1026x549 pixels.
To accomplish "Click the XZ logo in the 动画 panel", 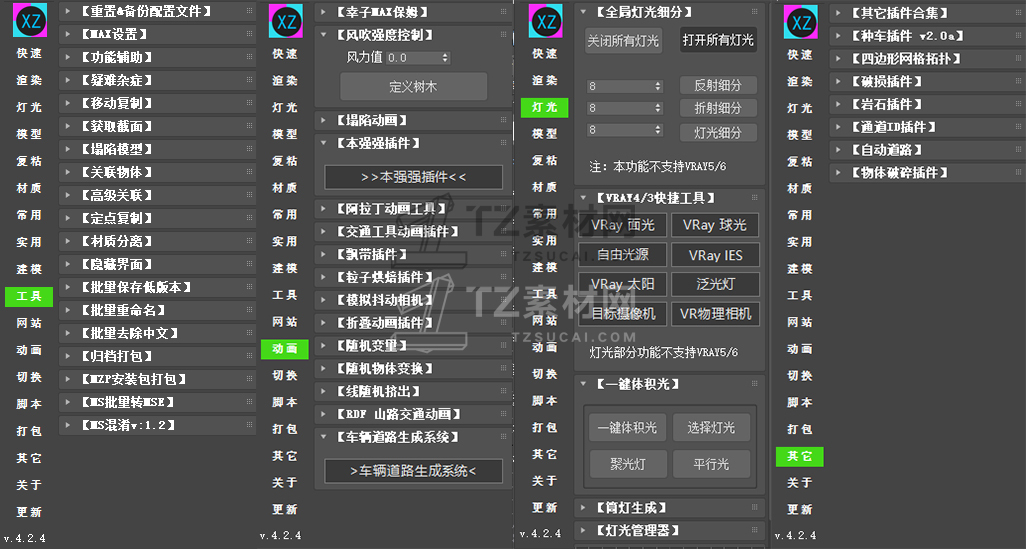I will point(286,21).
